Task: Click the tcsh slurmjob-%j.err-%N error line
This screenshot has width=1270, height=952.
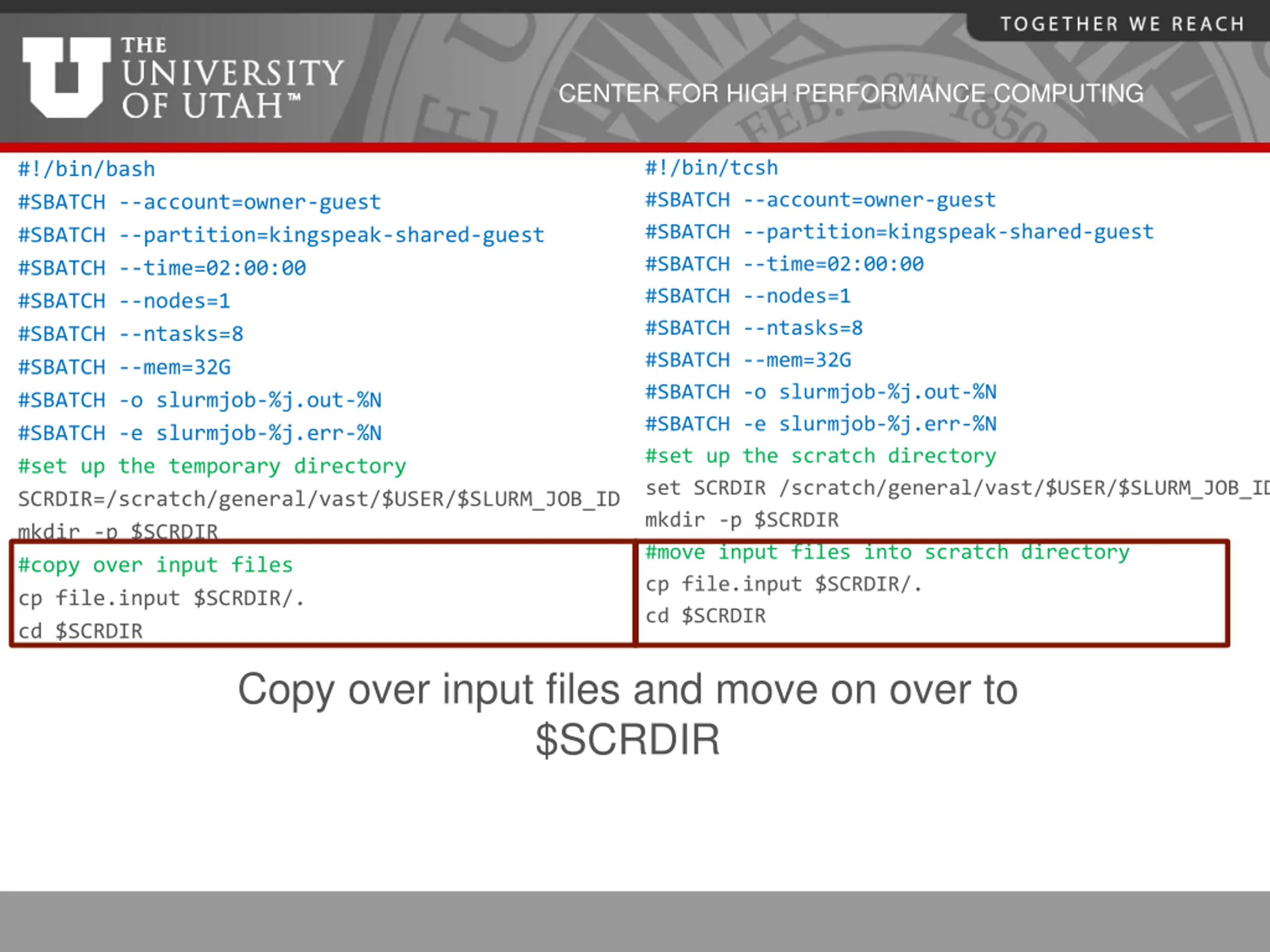Action: coord(821,424)
